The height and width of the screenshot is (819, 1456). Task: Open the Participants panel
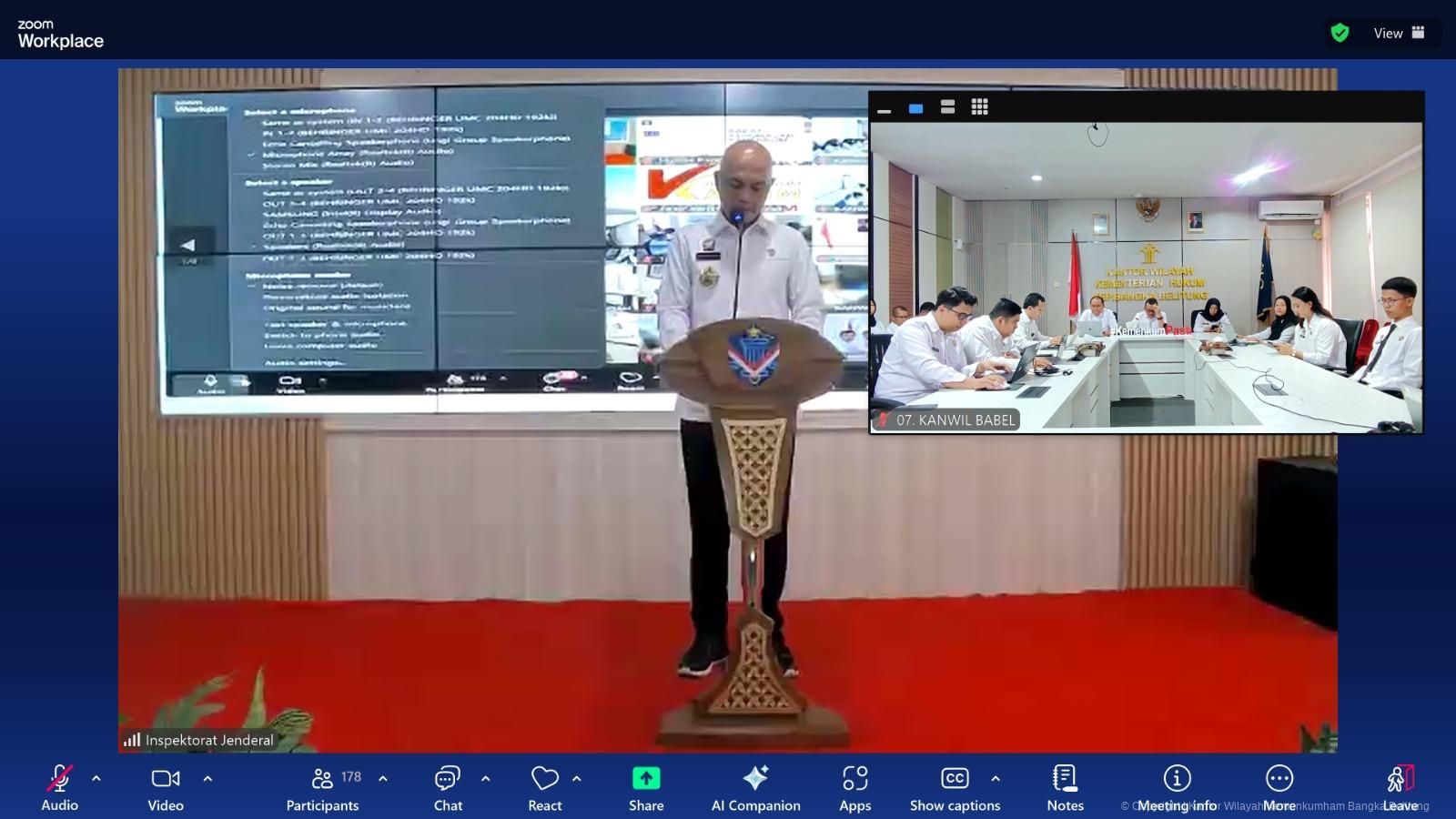[323, 787]
